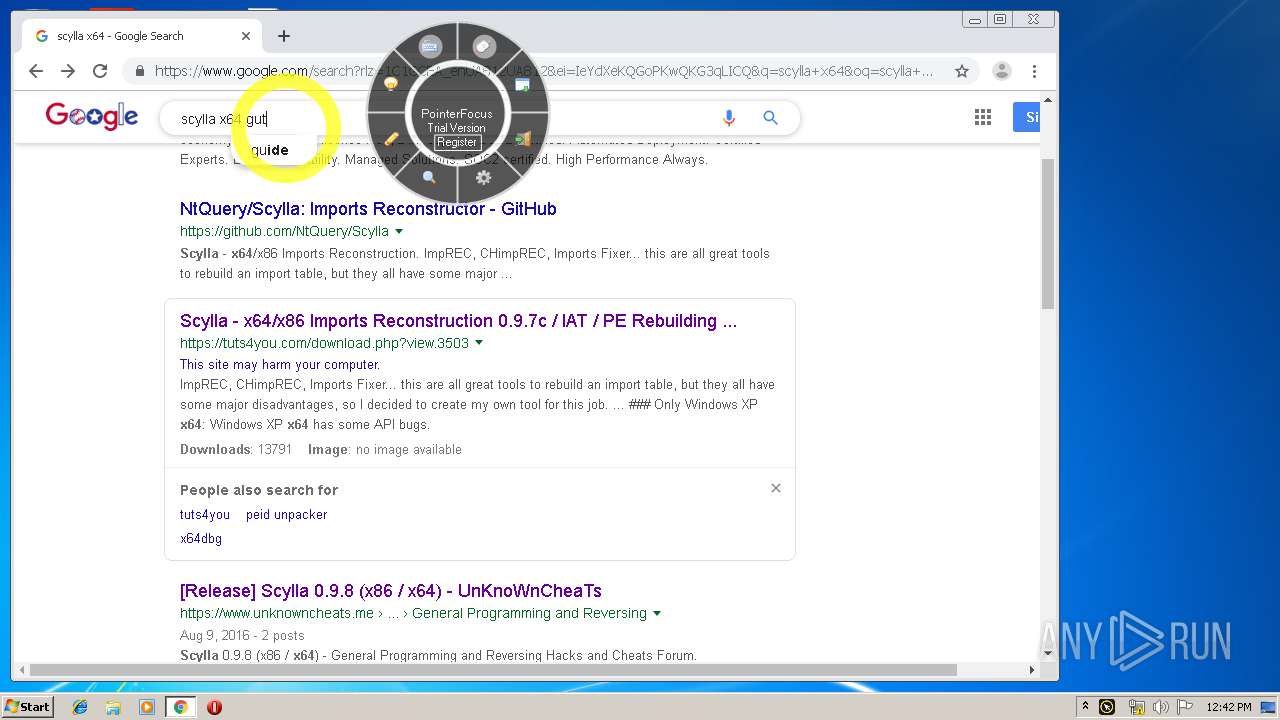Go forward in Chrome
Viewport: 1280px width, 720px height.
[68, 71]
